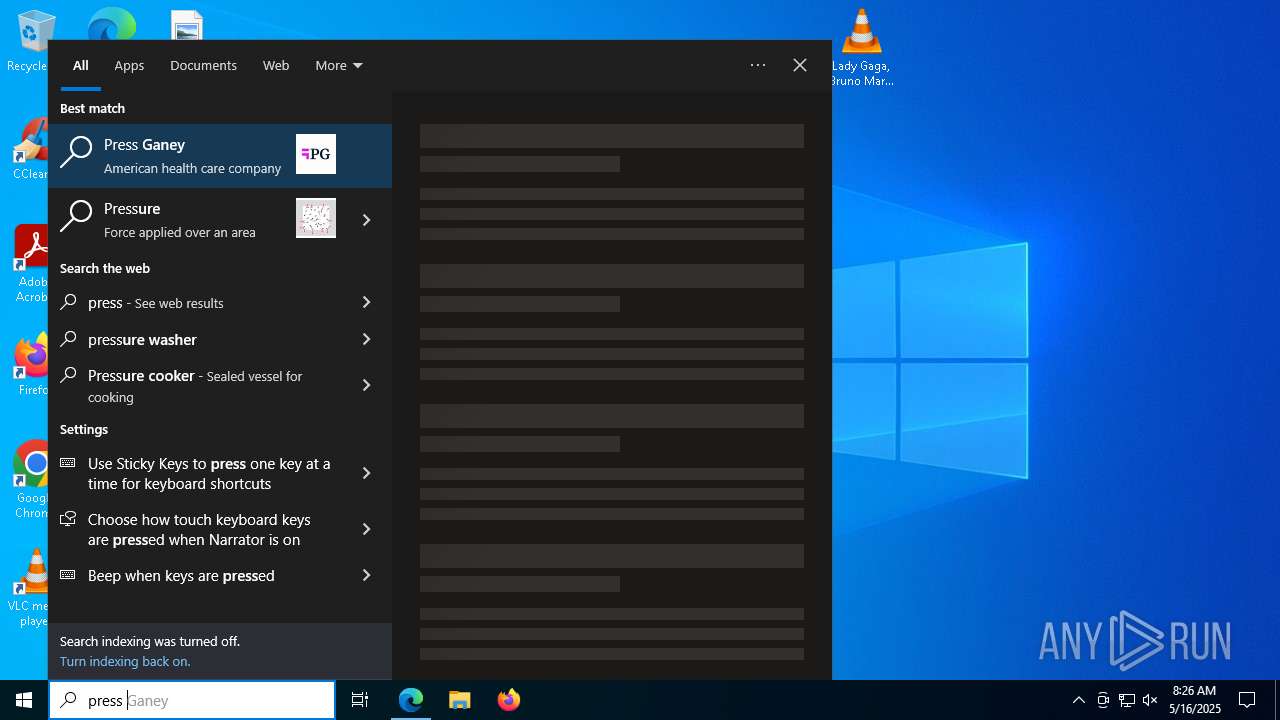Select the Recycle Bin desktop icon
The image size is (1280, 720).
(x=32, y=40)
